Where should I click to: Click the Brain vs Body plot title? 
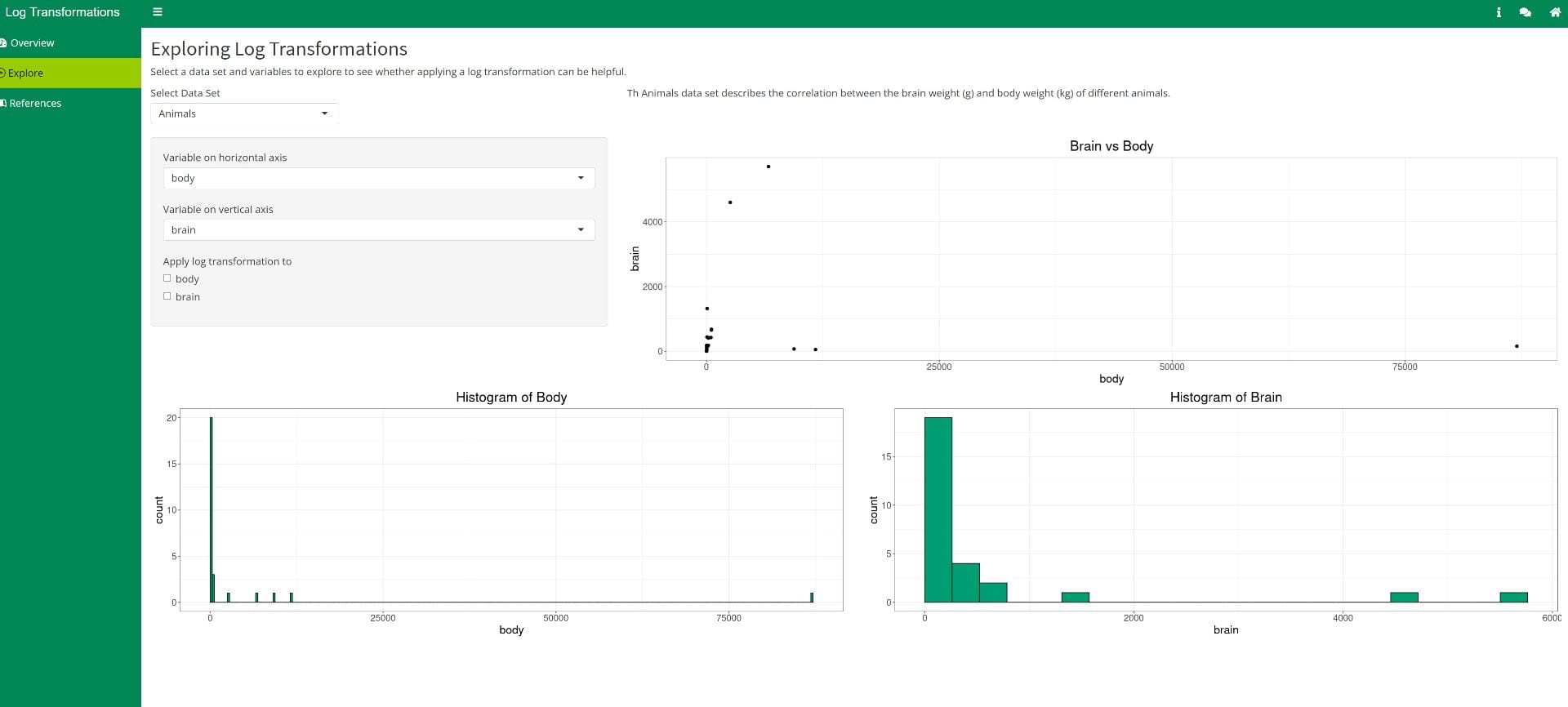pyautogui.click(x=1111, y=146)
